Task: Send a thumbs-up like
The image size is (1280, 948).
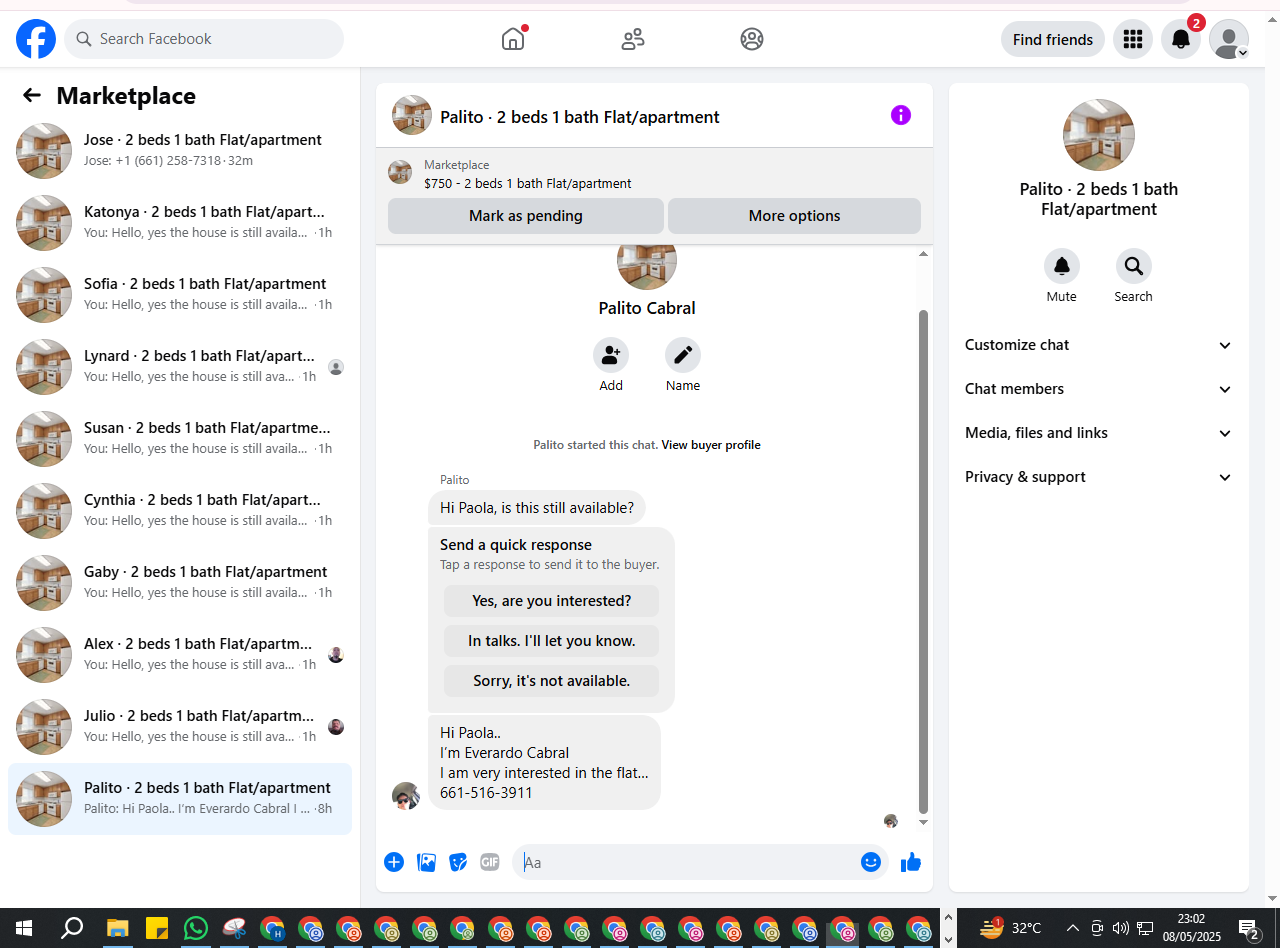Action: [910, 862]
